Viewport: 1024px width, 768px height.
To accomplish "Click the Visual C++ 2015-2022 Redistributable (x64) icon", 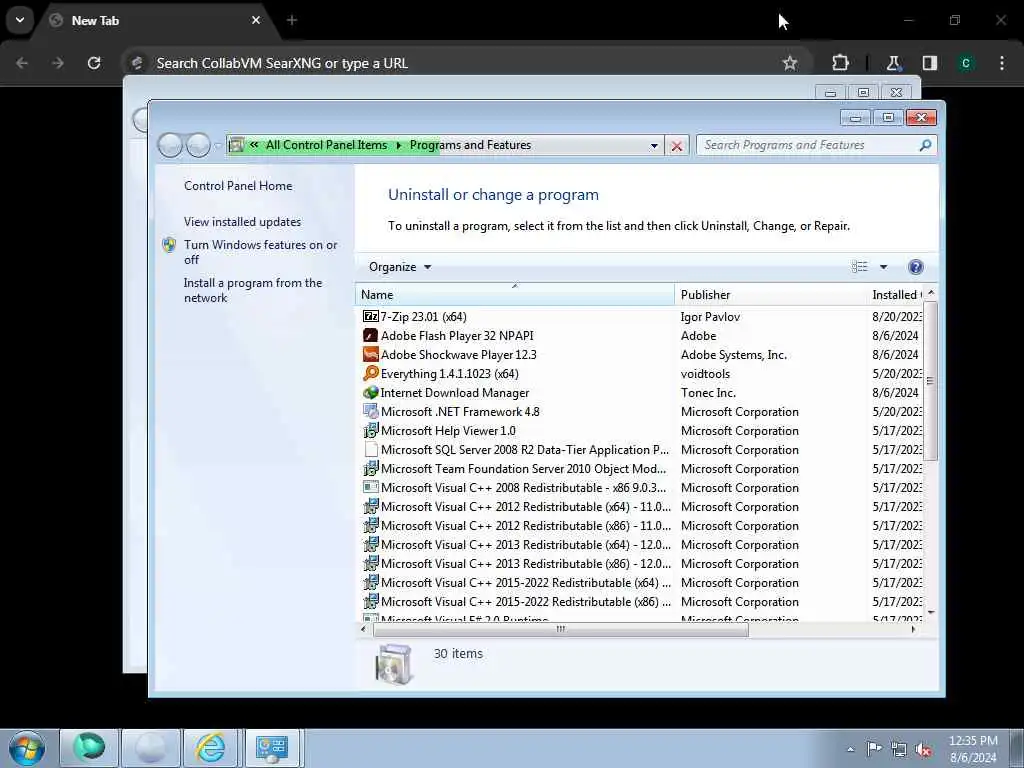I will (370, 583).
